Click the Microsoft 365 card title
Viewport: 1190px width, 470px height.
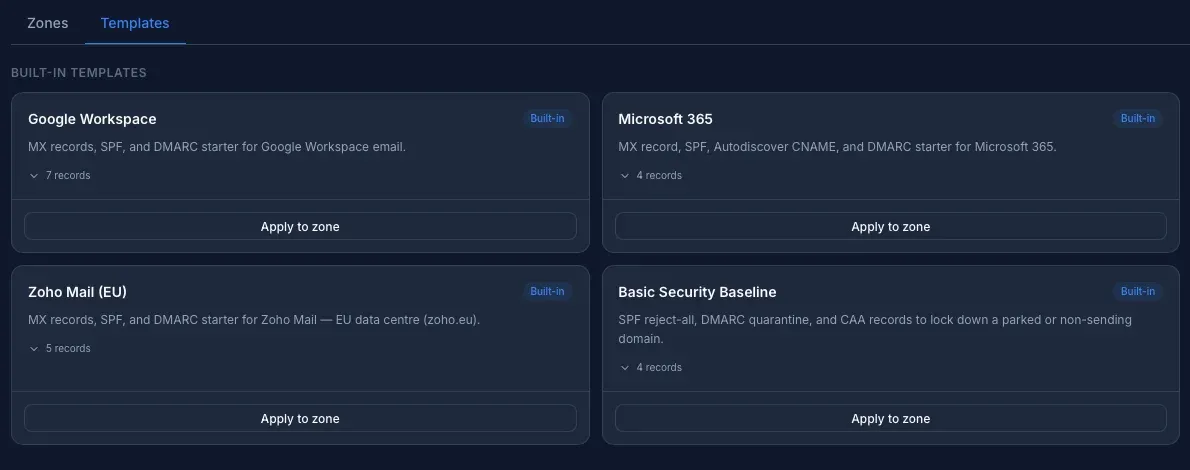666,119
